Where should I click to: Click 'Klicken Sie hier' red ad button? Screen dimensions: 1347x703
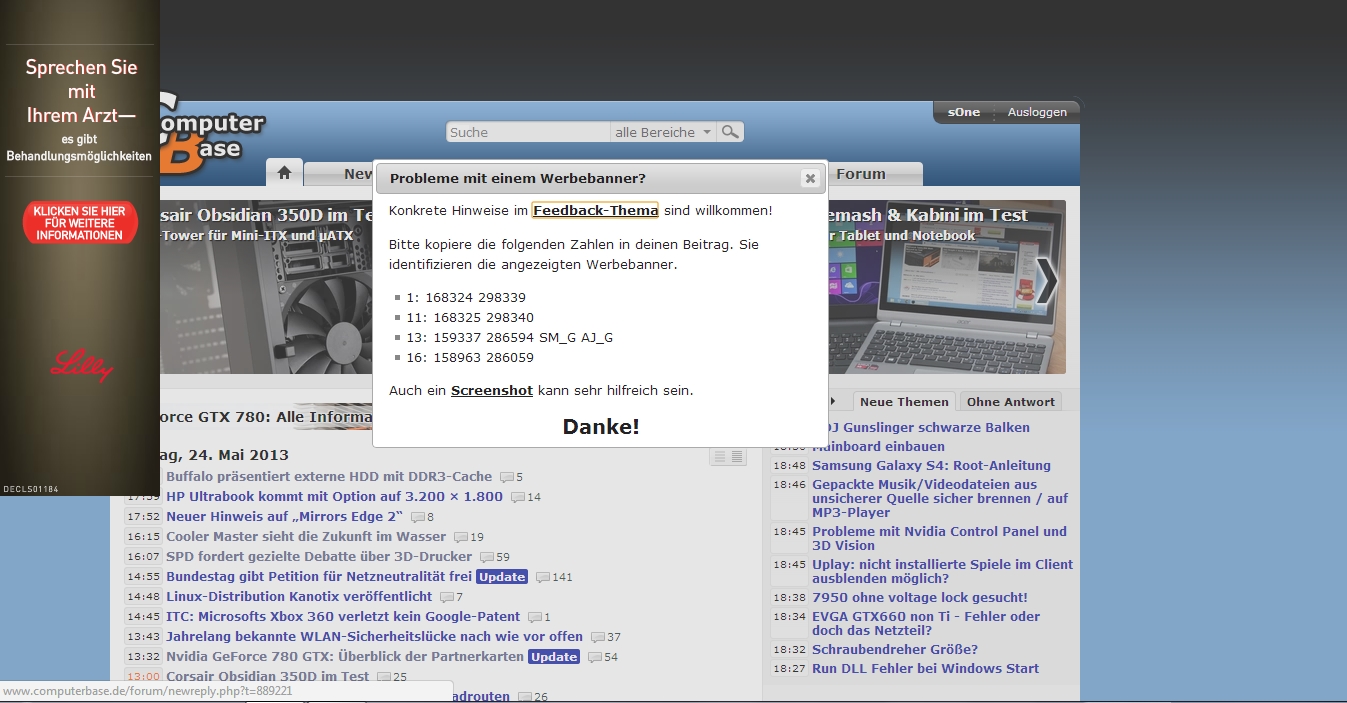[80, 222]
